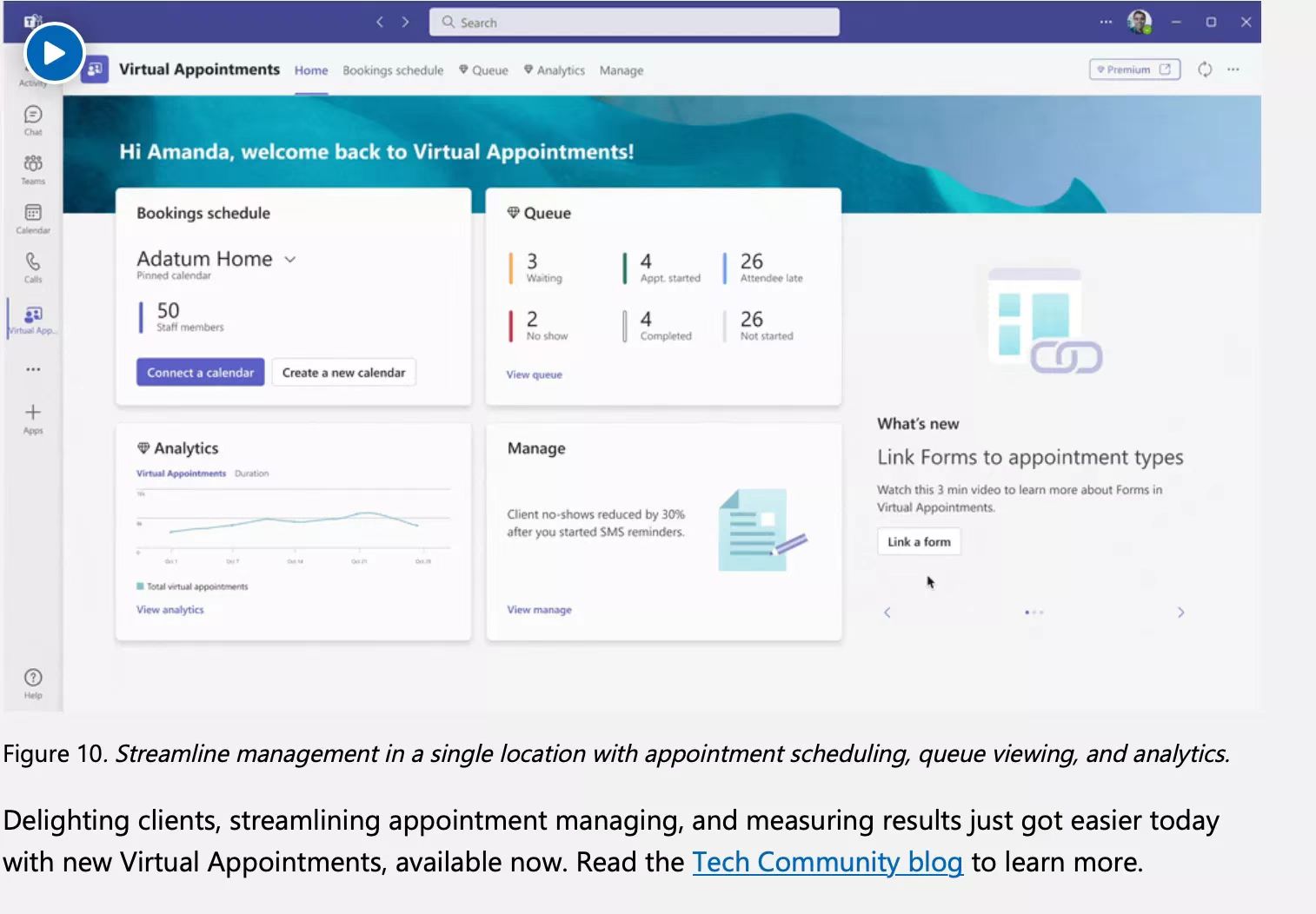Open Calendar in sidebar

tap(33, 219)
